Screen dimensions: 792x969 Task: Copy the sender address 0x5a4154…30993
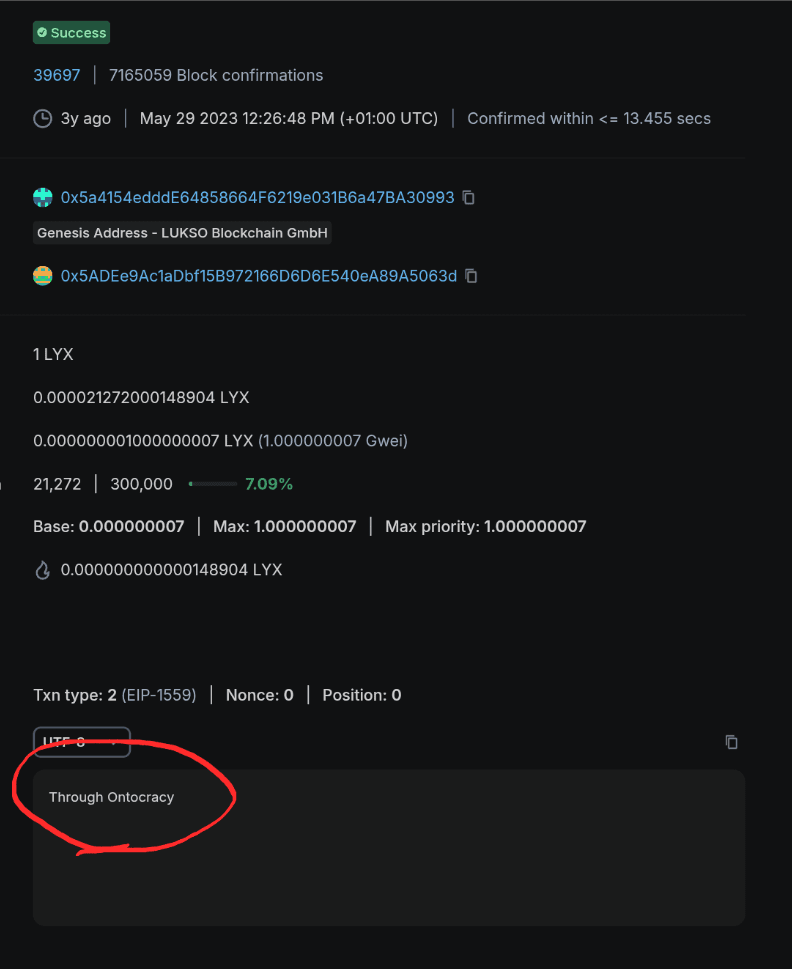468,198
